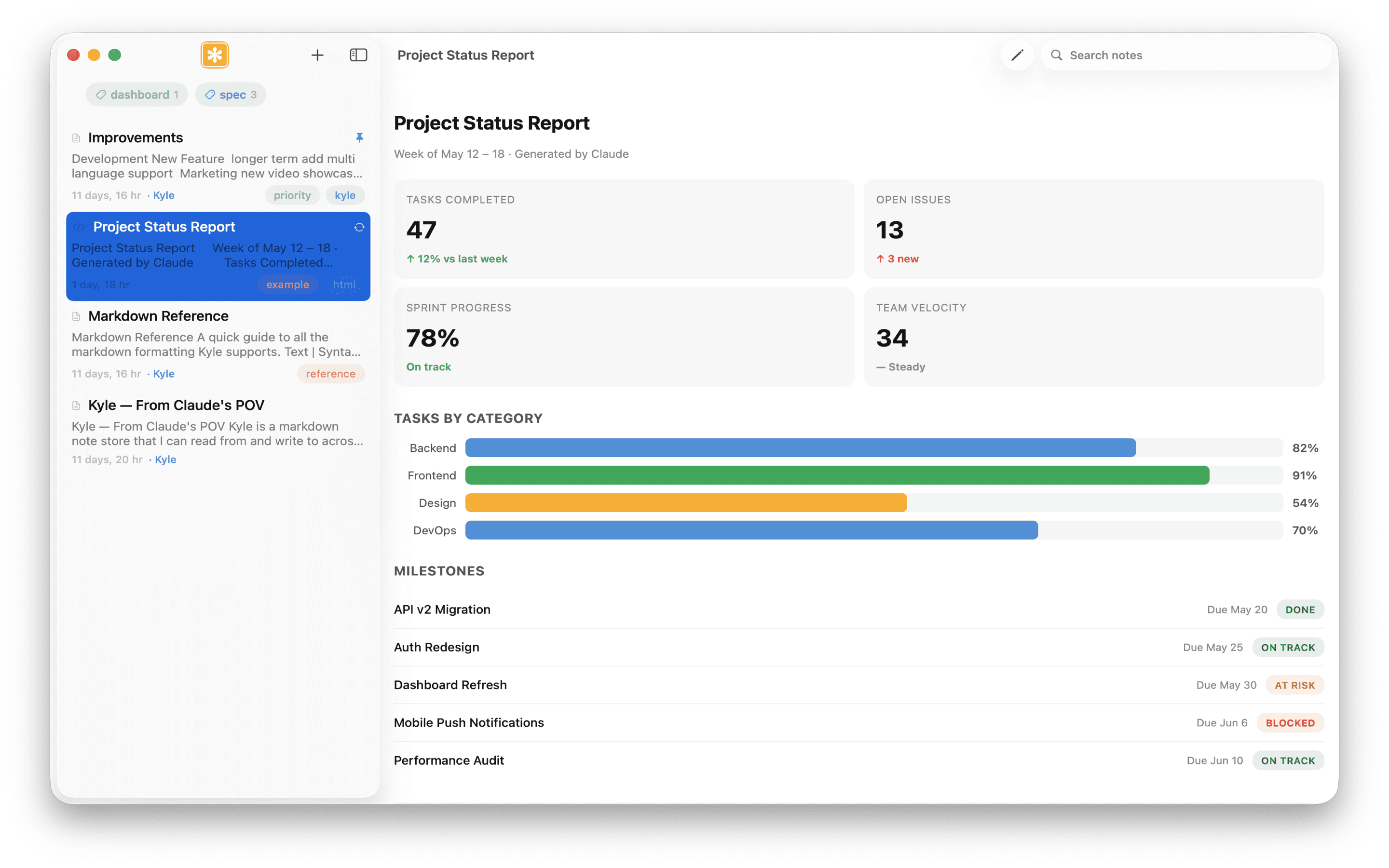The width and height of the screenshot is (1389, 868).
Task: Click the BLOCKED status badge
Action: coord(1290,723)
